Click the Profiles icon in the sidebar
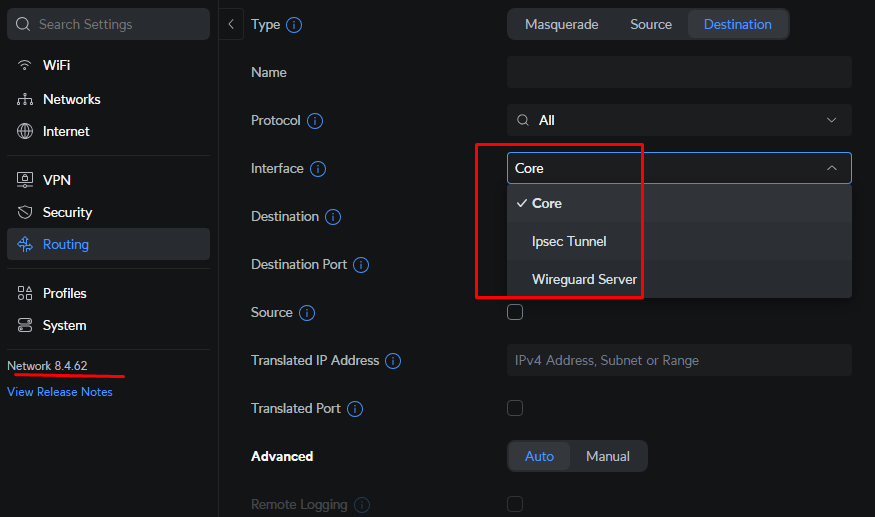875x517 pixels. point(25,293)
